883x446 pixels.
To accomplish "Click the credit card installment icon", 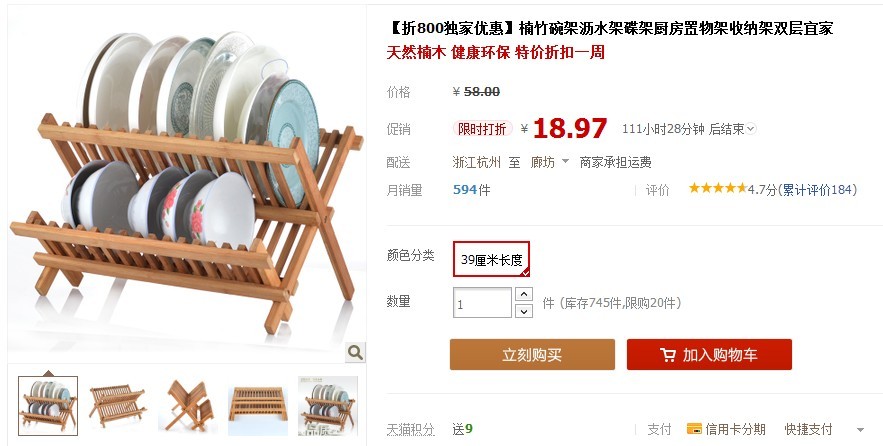I will pos(694,429).
